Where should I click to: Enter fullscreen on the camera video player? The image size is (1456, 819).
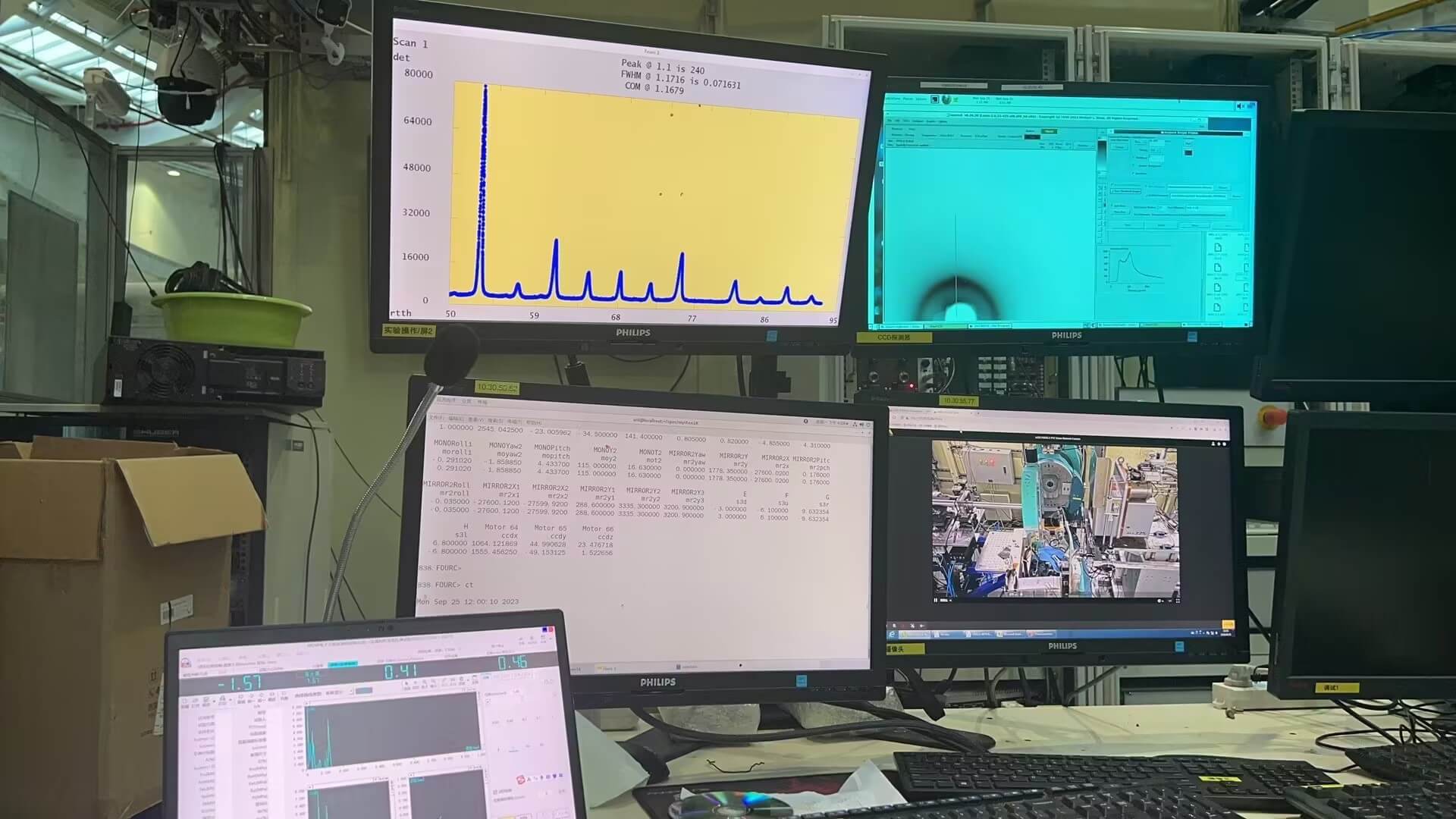[x=1178, y=601]
